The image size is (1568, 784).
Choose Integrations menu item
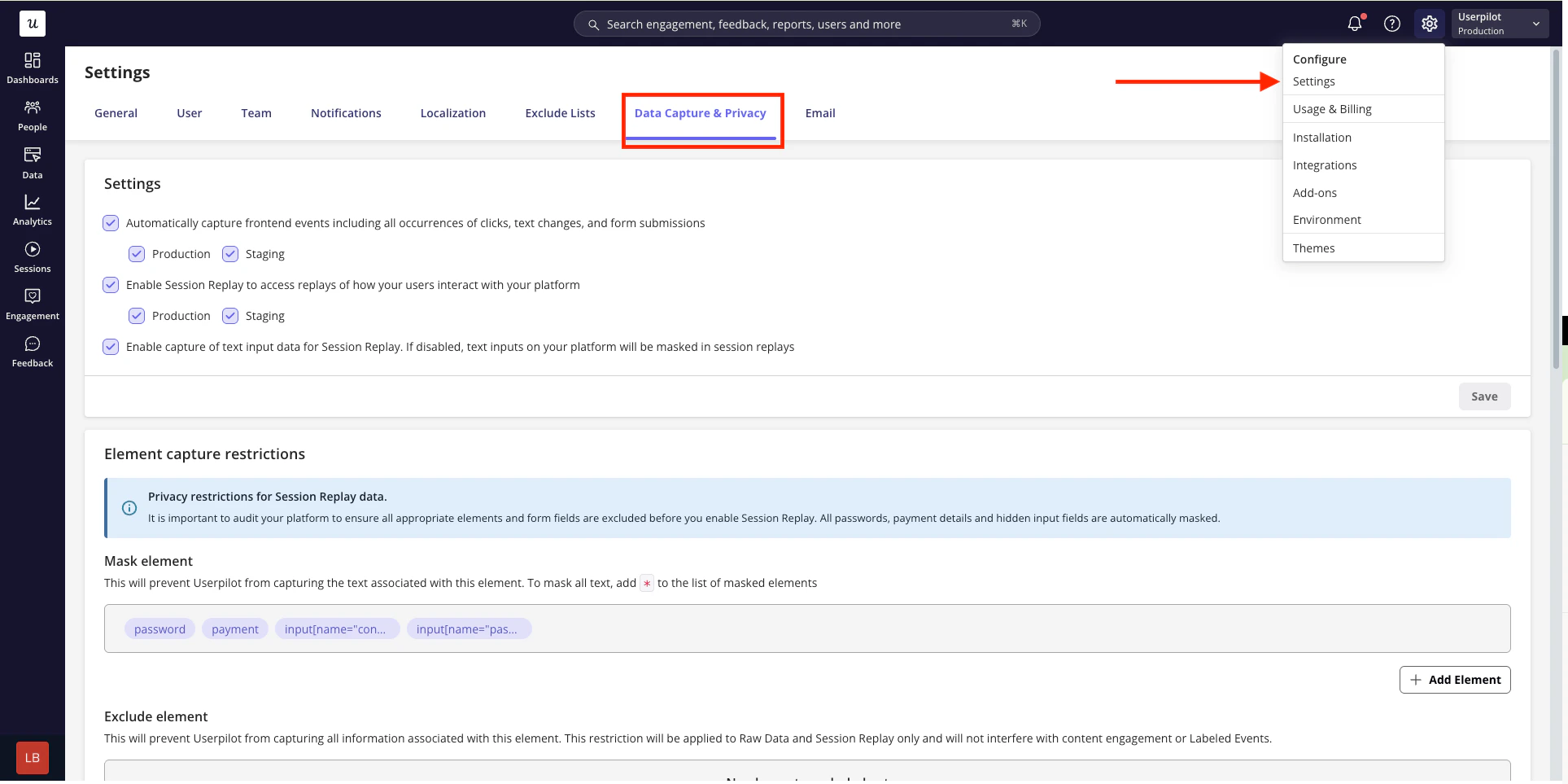(1325, 165)
